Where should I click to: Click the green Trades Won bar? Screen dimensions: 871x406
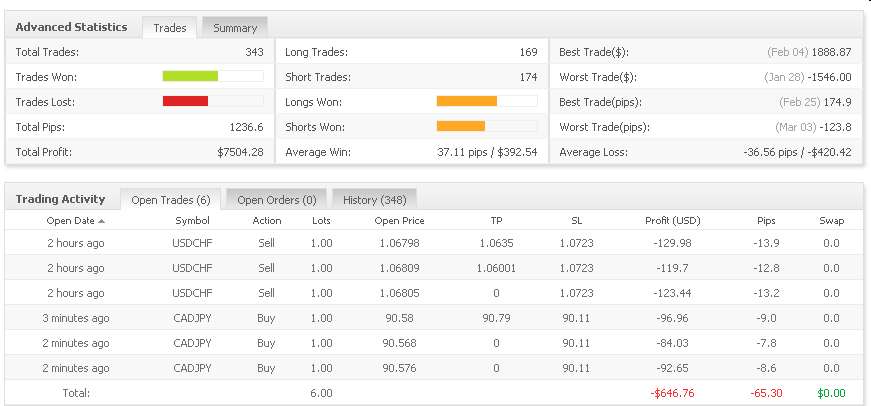pos(190,76)
